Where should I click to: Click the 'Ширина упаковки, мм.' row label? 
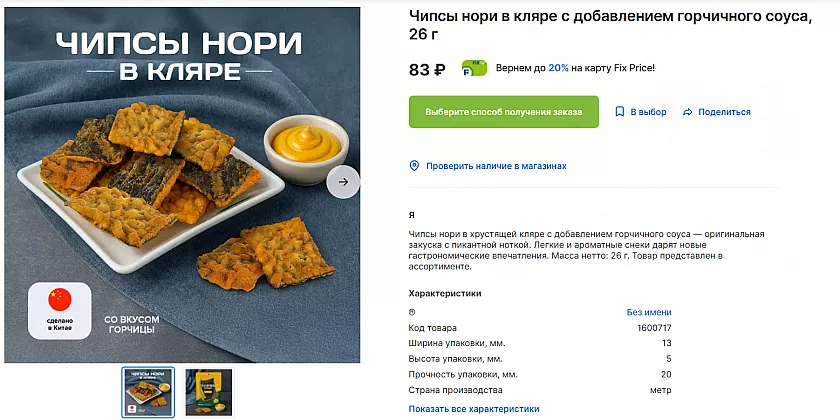pos(455,343)
